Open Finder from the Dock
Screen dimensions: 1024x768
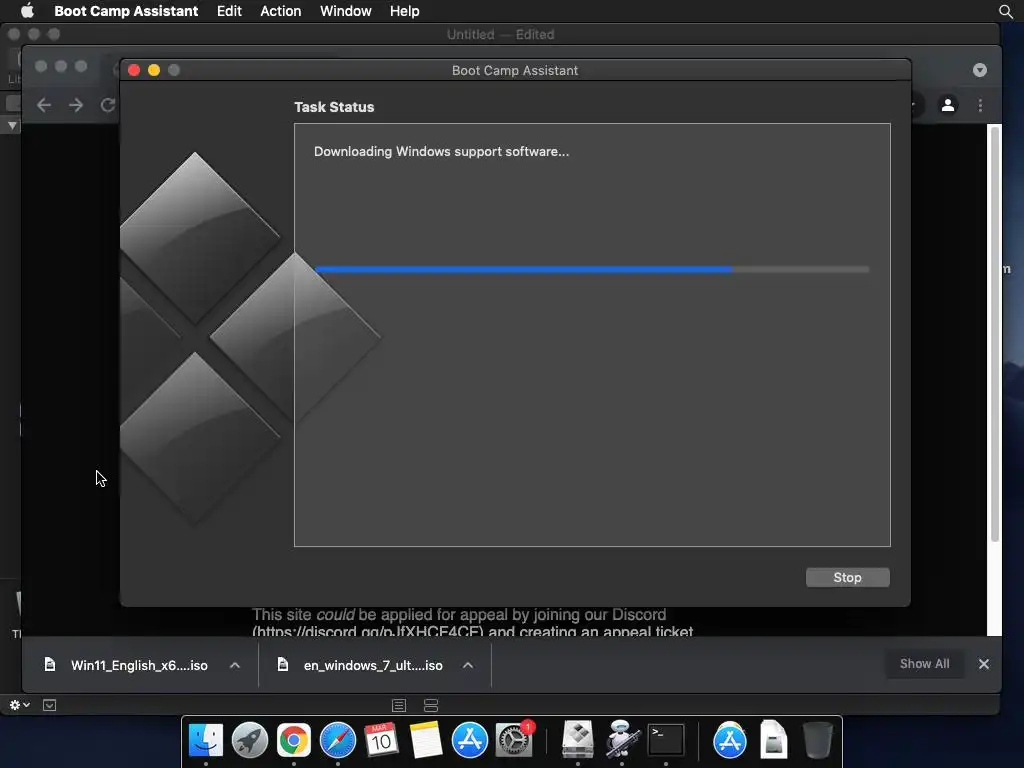point(206,740)
